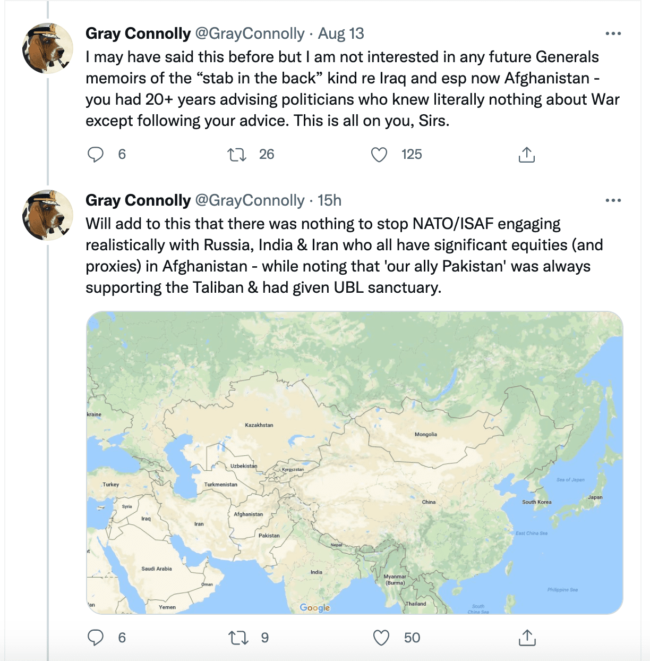650x661 pixels.
Task: Click Afghanistan label on the map
Action: (x=247, y=514)
